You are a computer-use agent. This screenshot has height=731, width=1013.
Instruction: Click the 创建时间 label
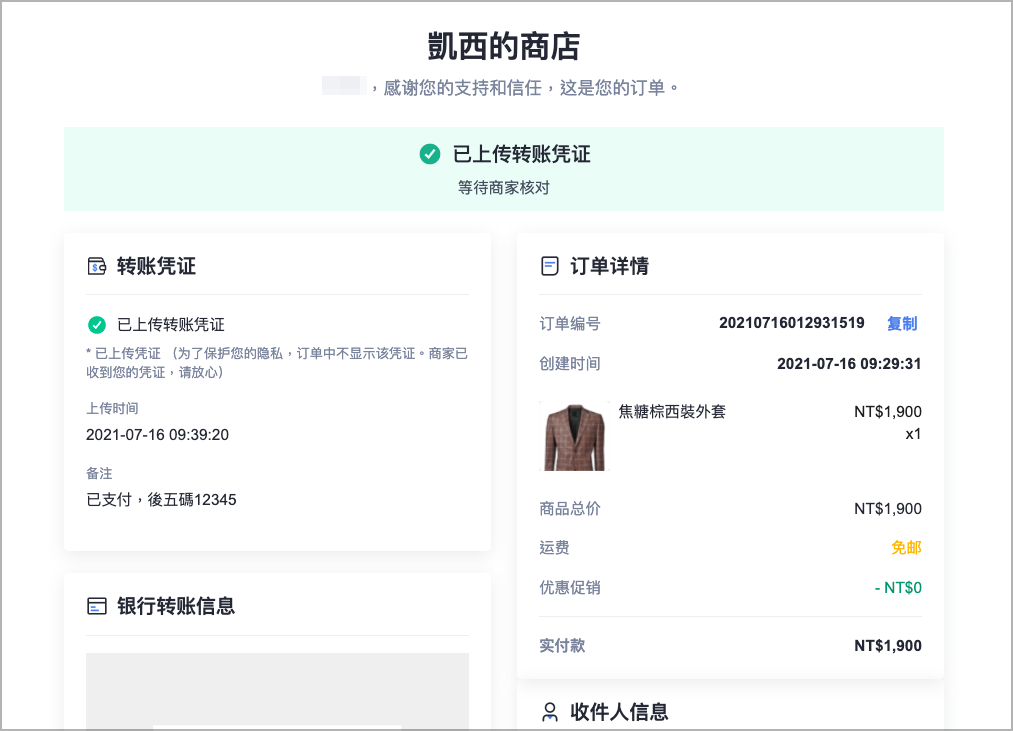tap(570, 364)
